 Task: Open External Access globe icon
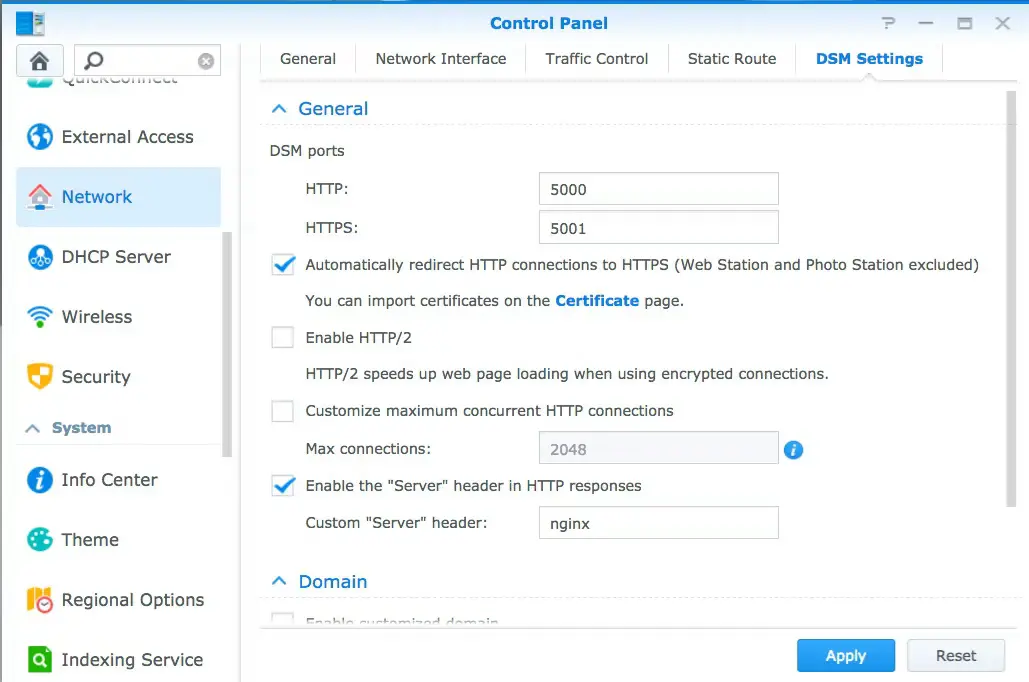pyautogui.click(x=40, y=137)
